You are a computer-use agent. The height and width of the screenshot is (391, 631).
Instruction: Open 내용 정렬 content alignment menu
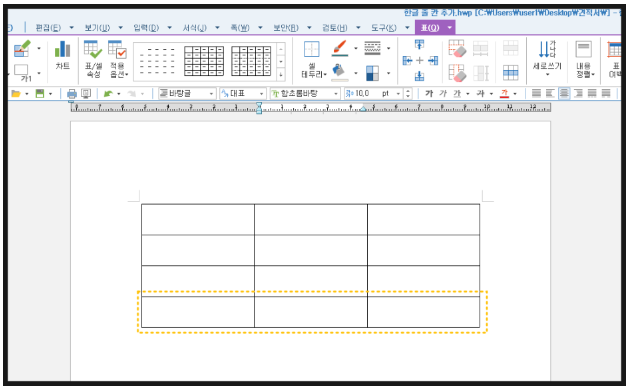point(584,60)
